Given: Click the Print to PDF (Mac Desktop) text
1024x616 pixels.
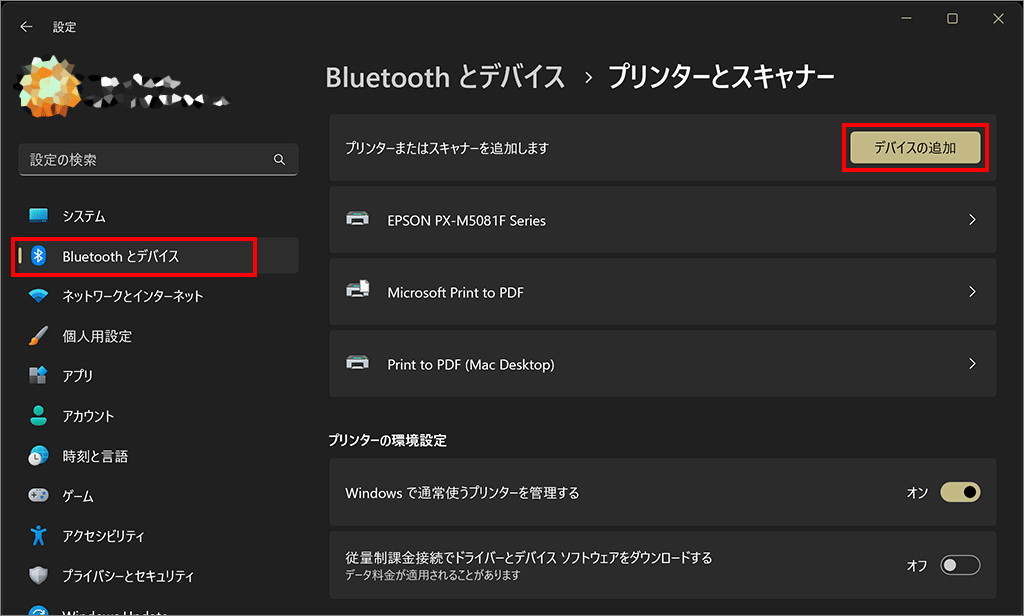Looking at the screenshot, I should [471, 365].
